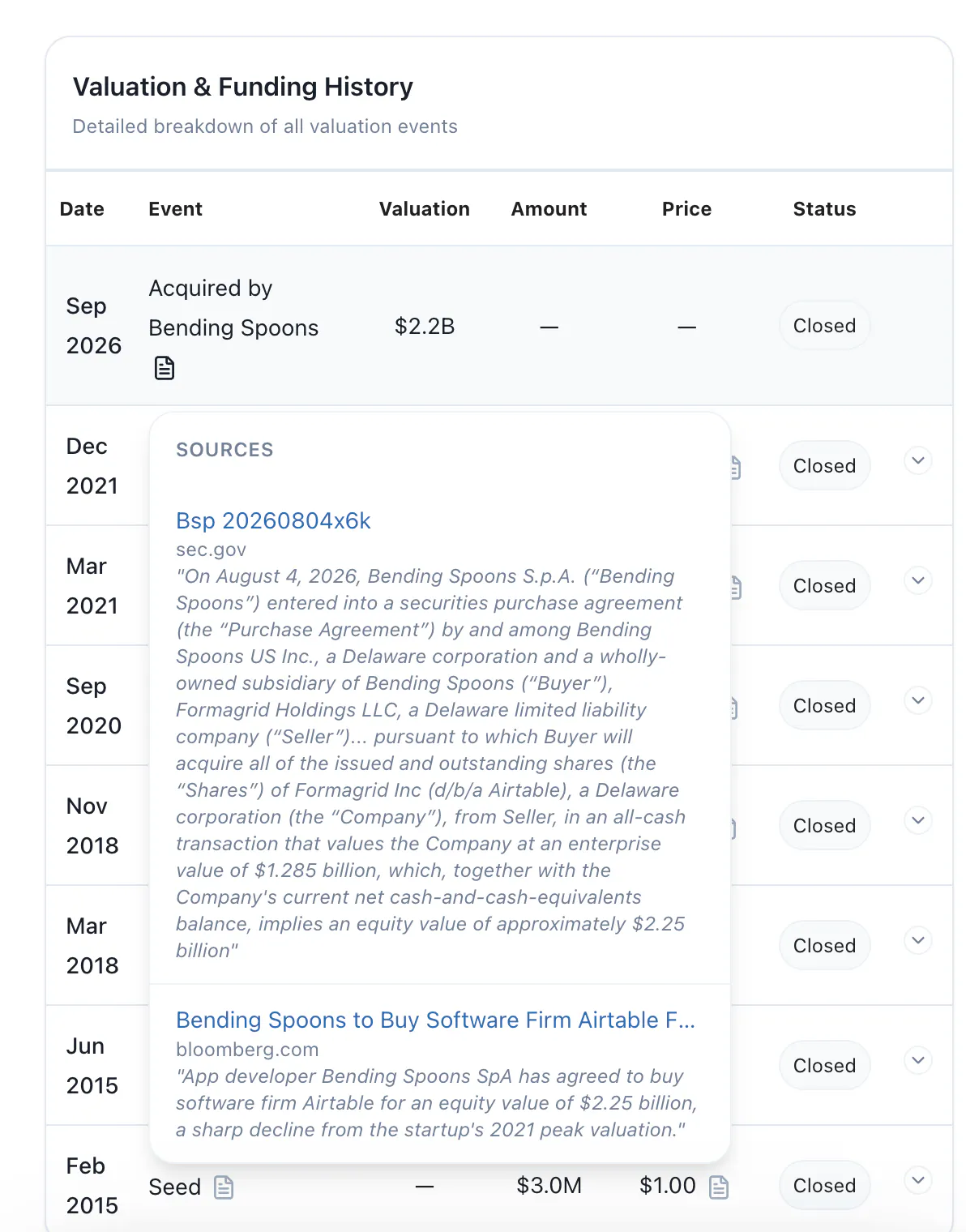
Task: Open price document icon in Mar 2021 row
Action: tap(736, 588)
